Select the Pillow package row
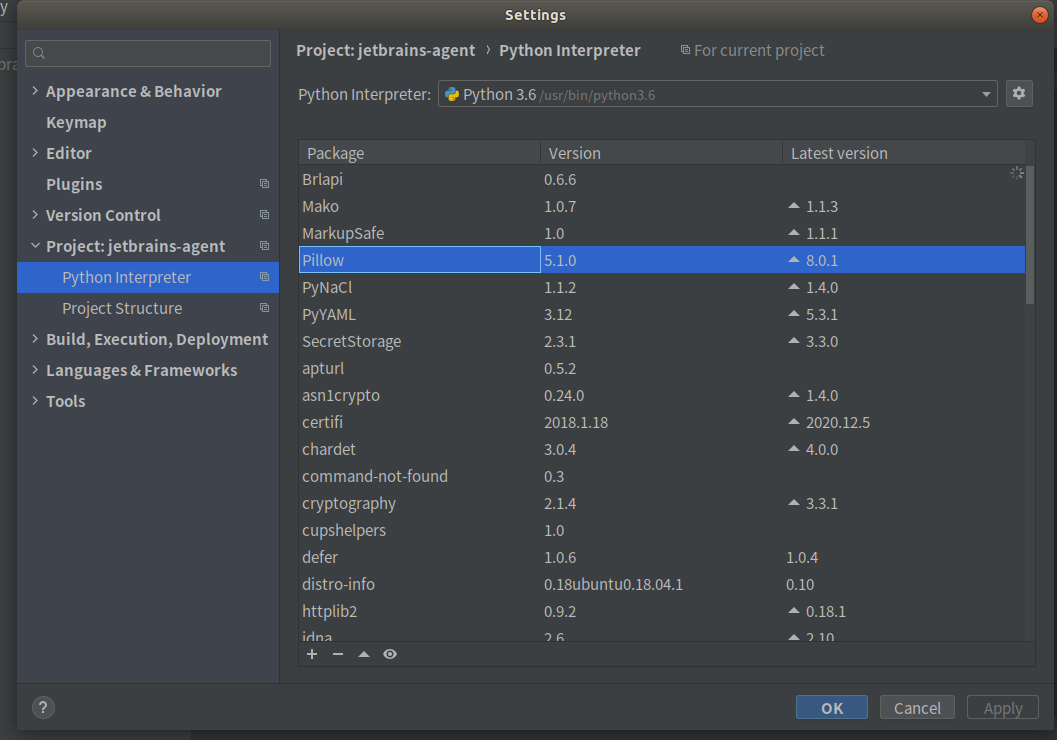 662,260
